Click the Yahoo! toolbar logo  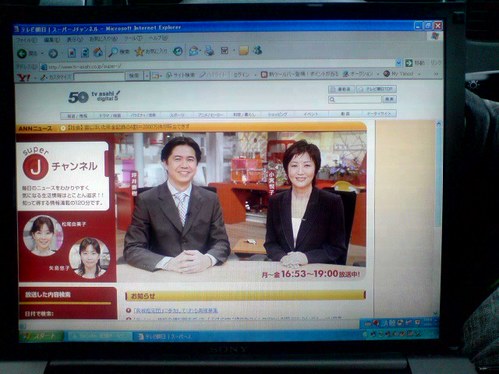24,78
